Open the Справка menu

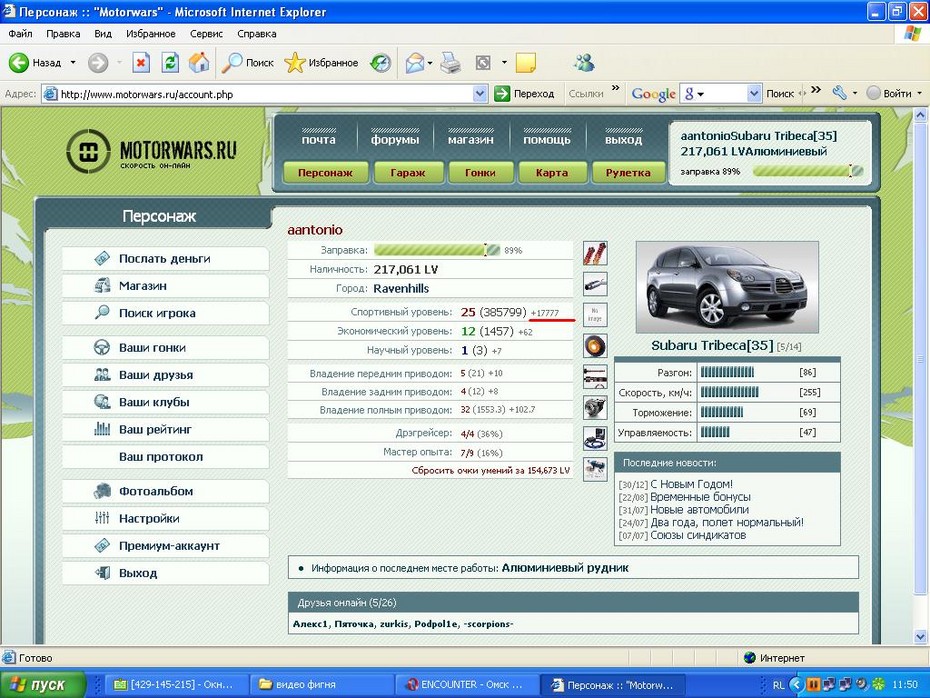(x=257, y=34)
